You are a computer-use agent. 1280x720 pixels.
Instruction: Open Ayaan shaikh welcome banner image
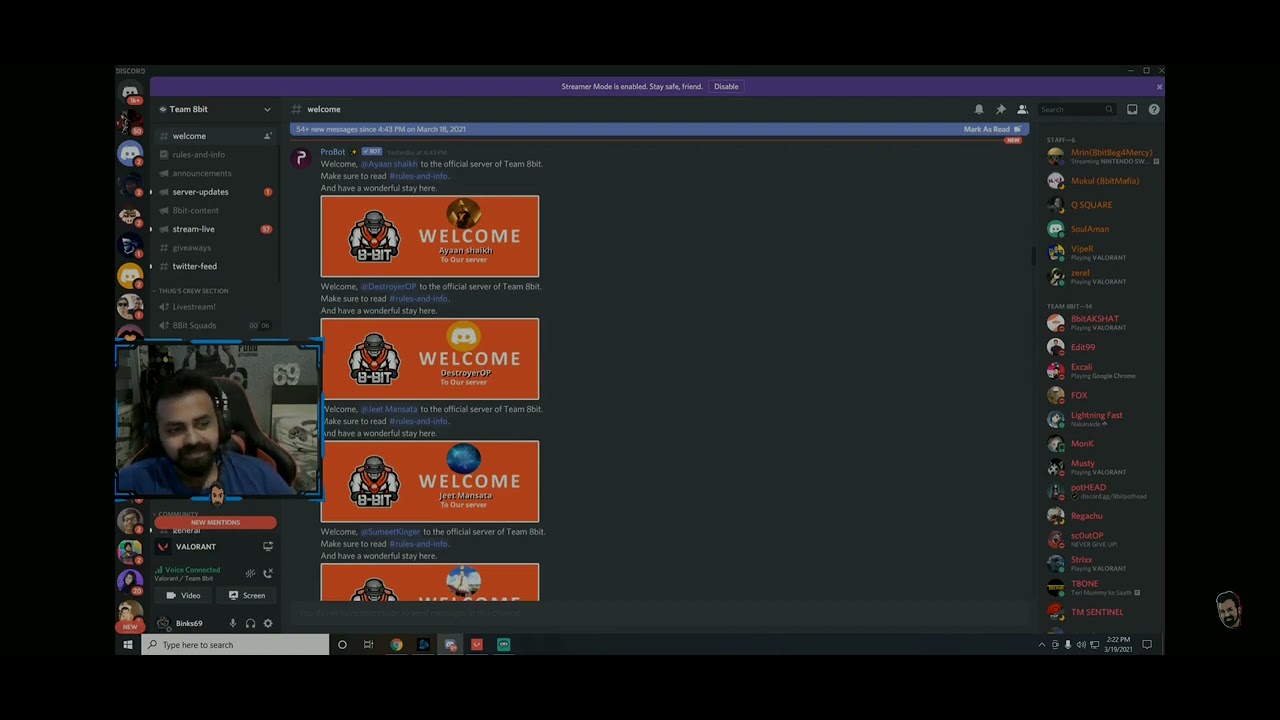pyautogui.click(x=430, y=236)
